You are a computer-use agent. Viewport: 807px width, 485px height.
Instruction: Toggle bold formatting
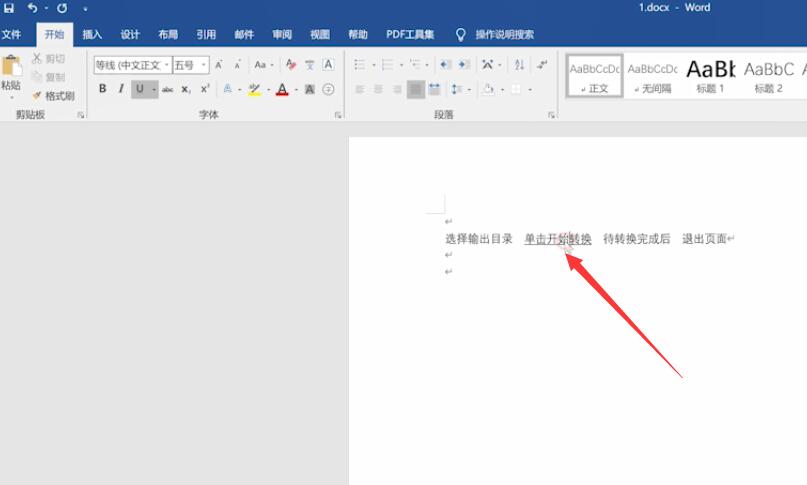pyautogui.click(x=102, y=89)
